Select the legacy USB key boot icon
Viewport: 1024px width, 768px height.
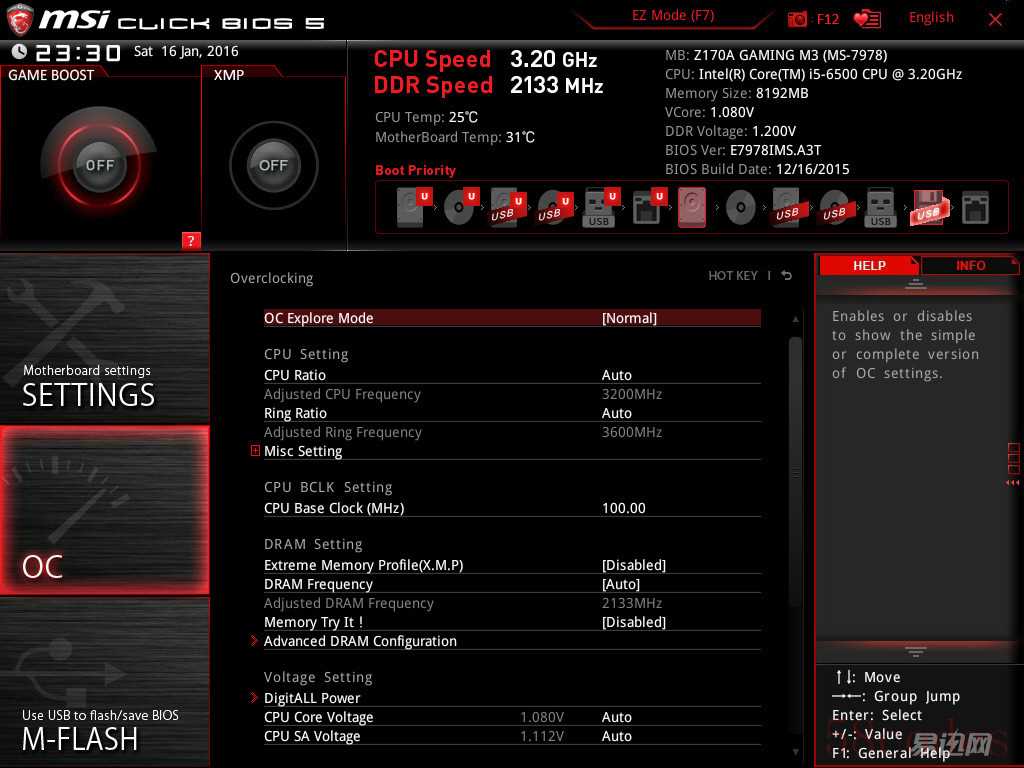(x=880, y=208)
